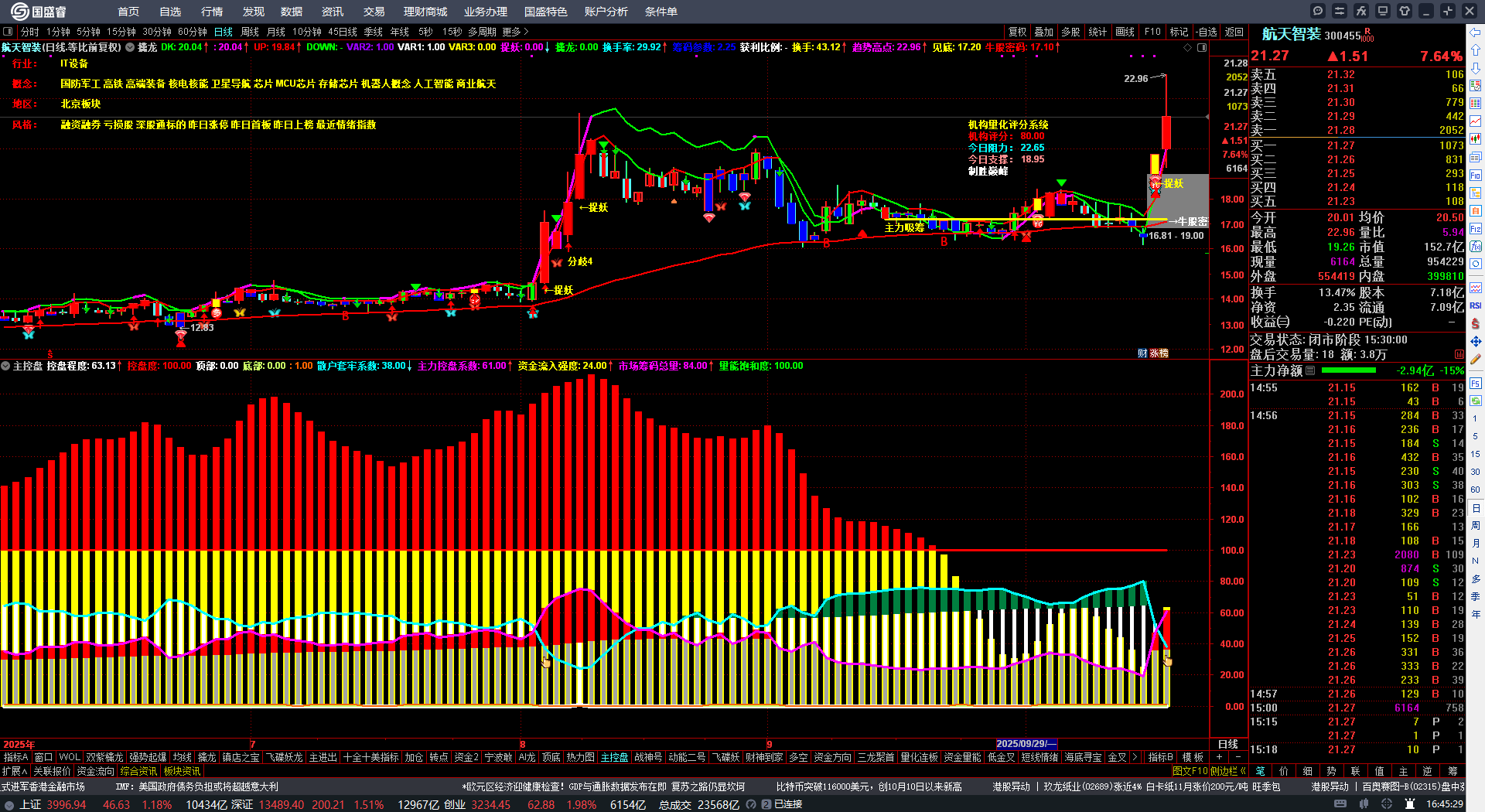The height and width of the screenshot is (812, 1485).
Task: Switch to 筹 chip distribution tab
Action: [x=1453, y=771]
